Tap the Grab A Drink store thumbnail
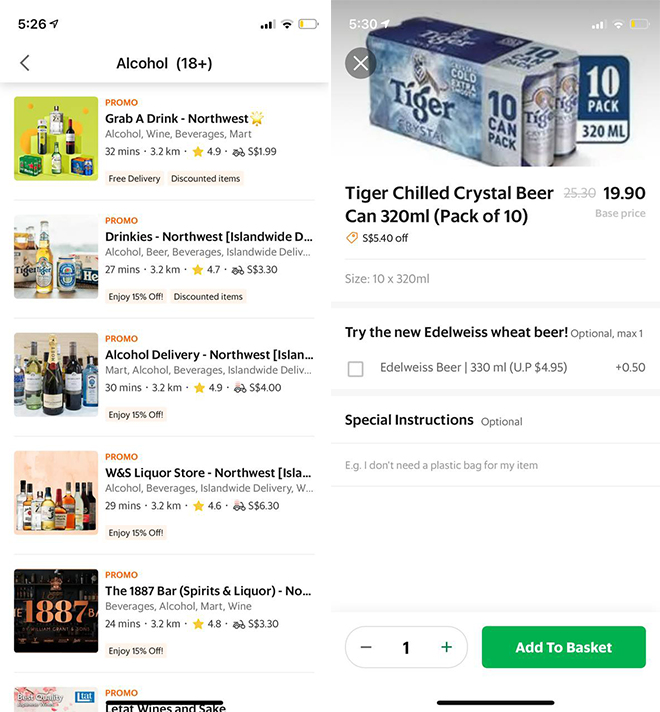The width and height of the screenshot is (660, 712). click(x=56, y=139)
